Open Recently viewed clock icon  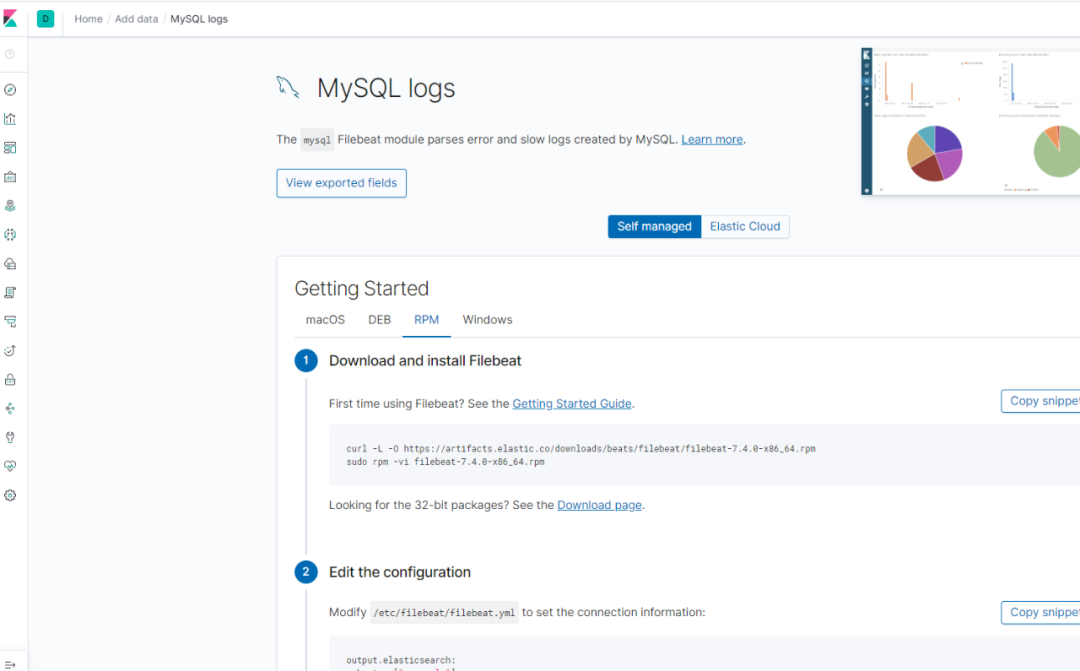point(10,54)
